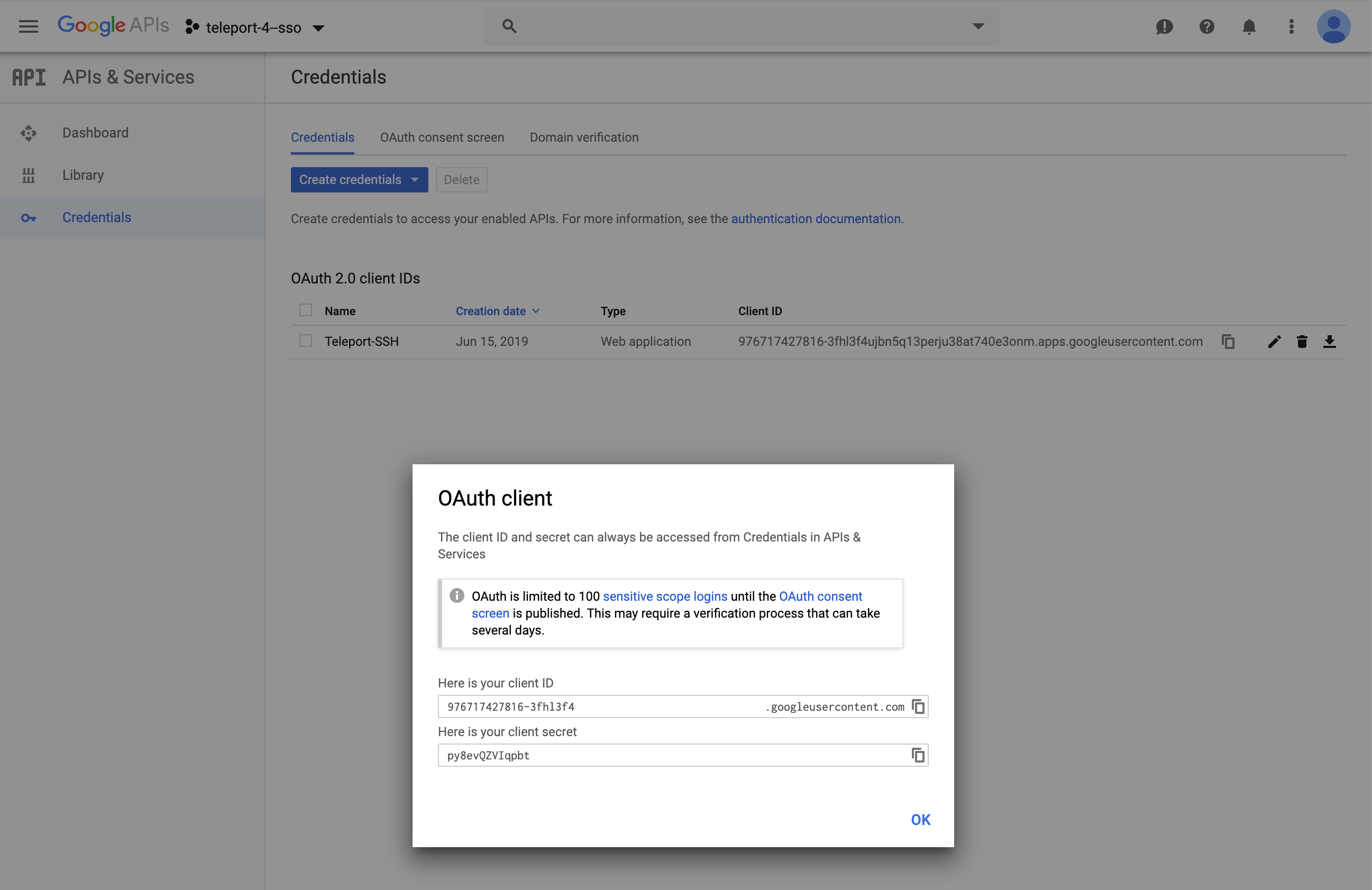Click the Google APIs logo
The image size is (1372, 890).
click(x=113, y=25)
